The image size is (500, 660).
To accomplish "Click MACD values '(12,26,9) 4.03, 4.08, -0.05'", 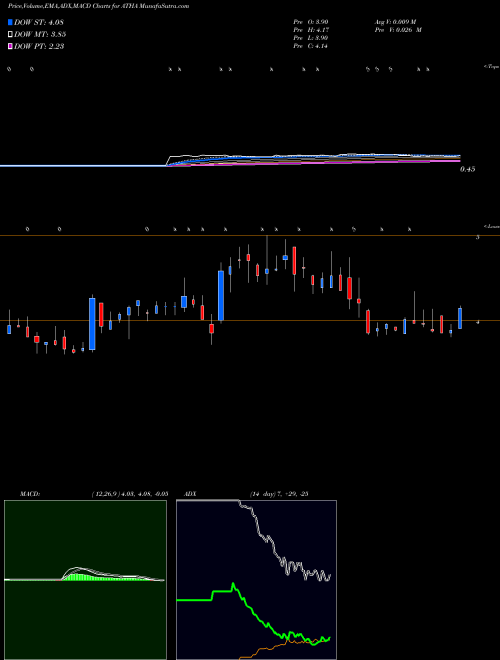I will pyautogui.click(x=130, y=494).
